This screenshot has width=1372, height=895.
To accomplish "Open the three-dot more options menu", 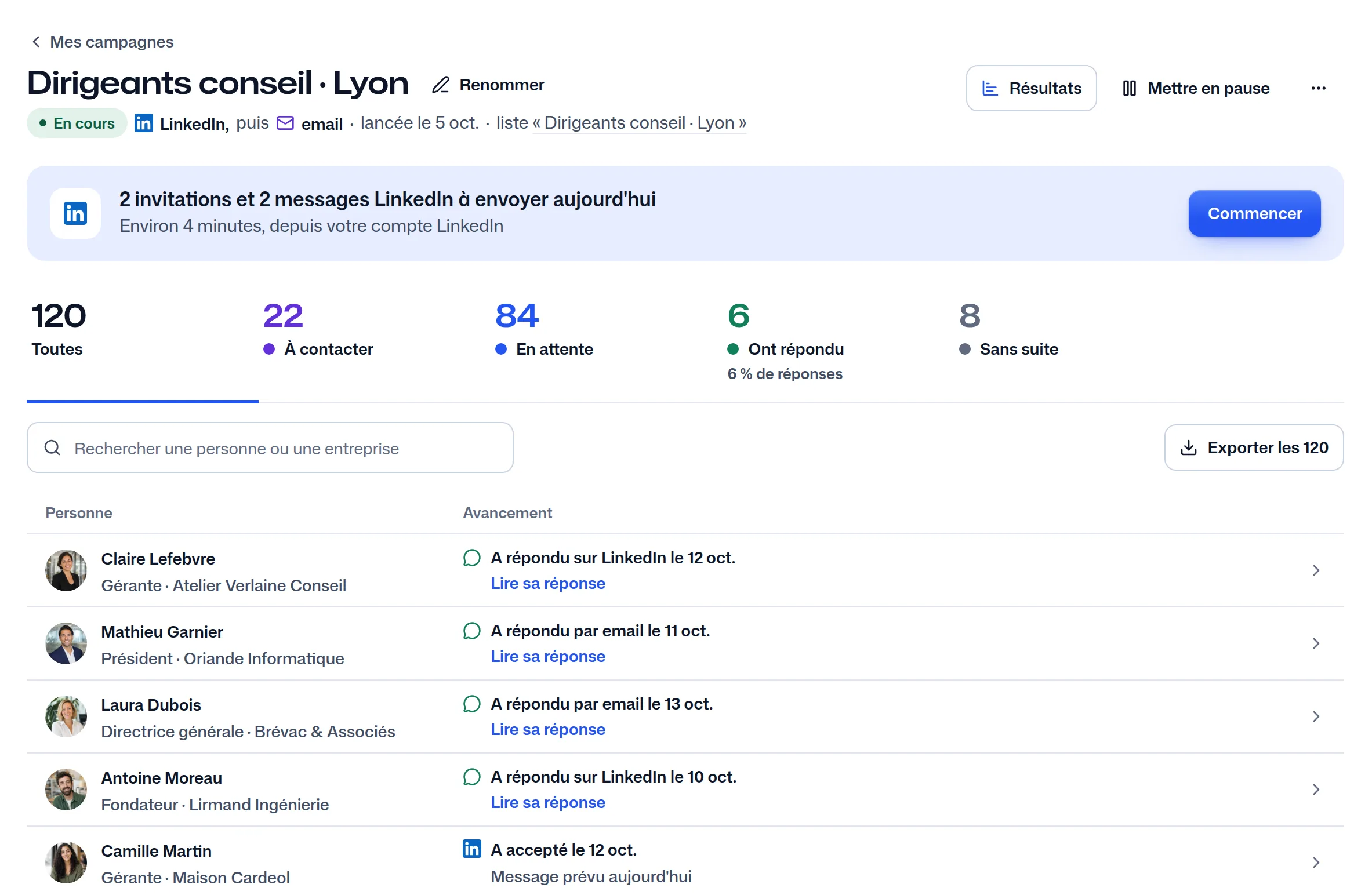I will tap(1318, 88).
